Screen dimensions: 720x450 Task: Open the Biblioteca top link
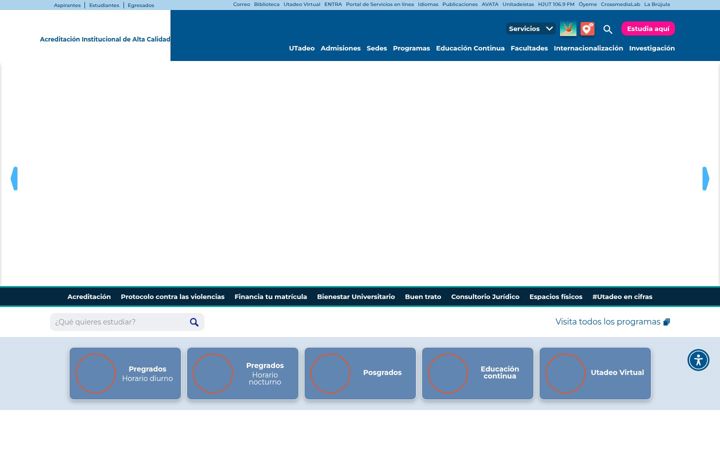(x=266, y=4)
